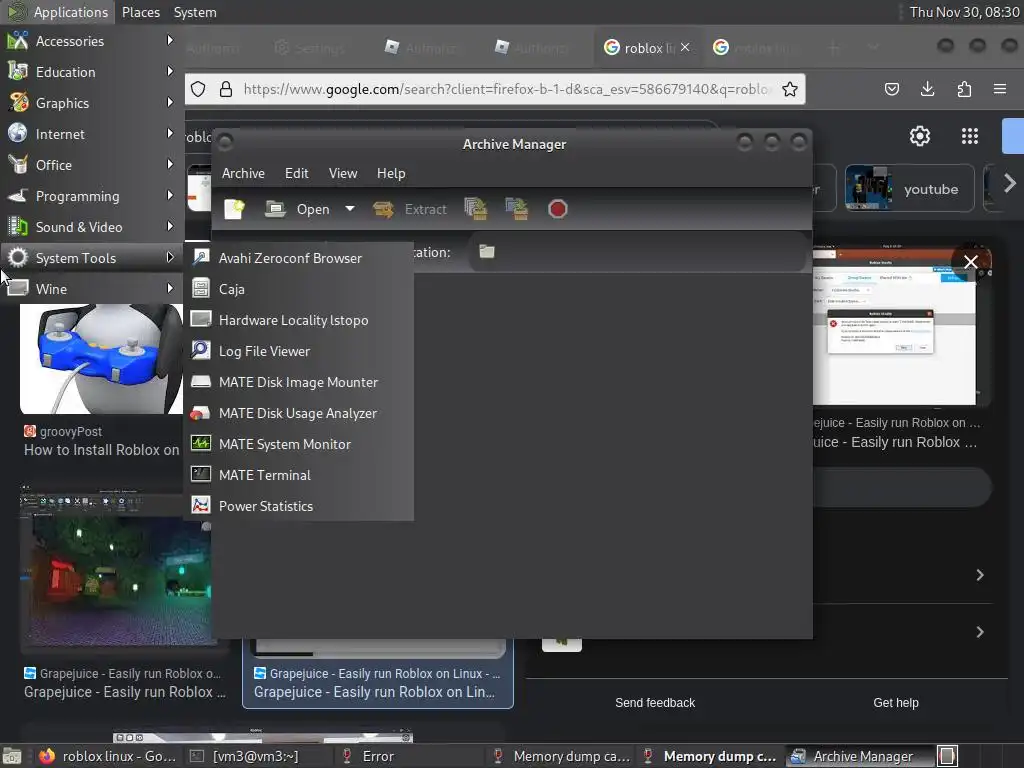Open Hardware Locality lstopo
Image resolution: width=1024 pixels, height=768 pixels.
[299, 320]
